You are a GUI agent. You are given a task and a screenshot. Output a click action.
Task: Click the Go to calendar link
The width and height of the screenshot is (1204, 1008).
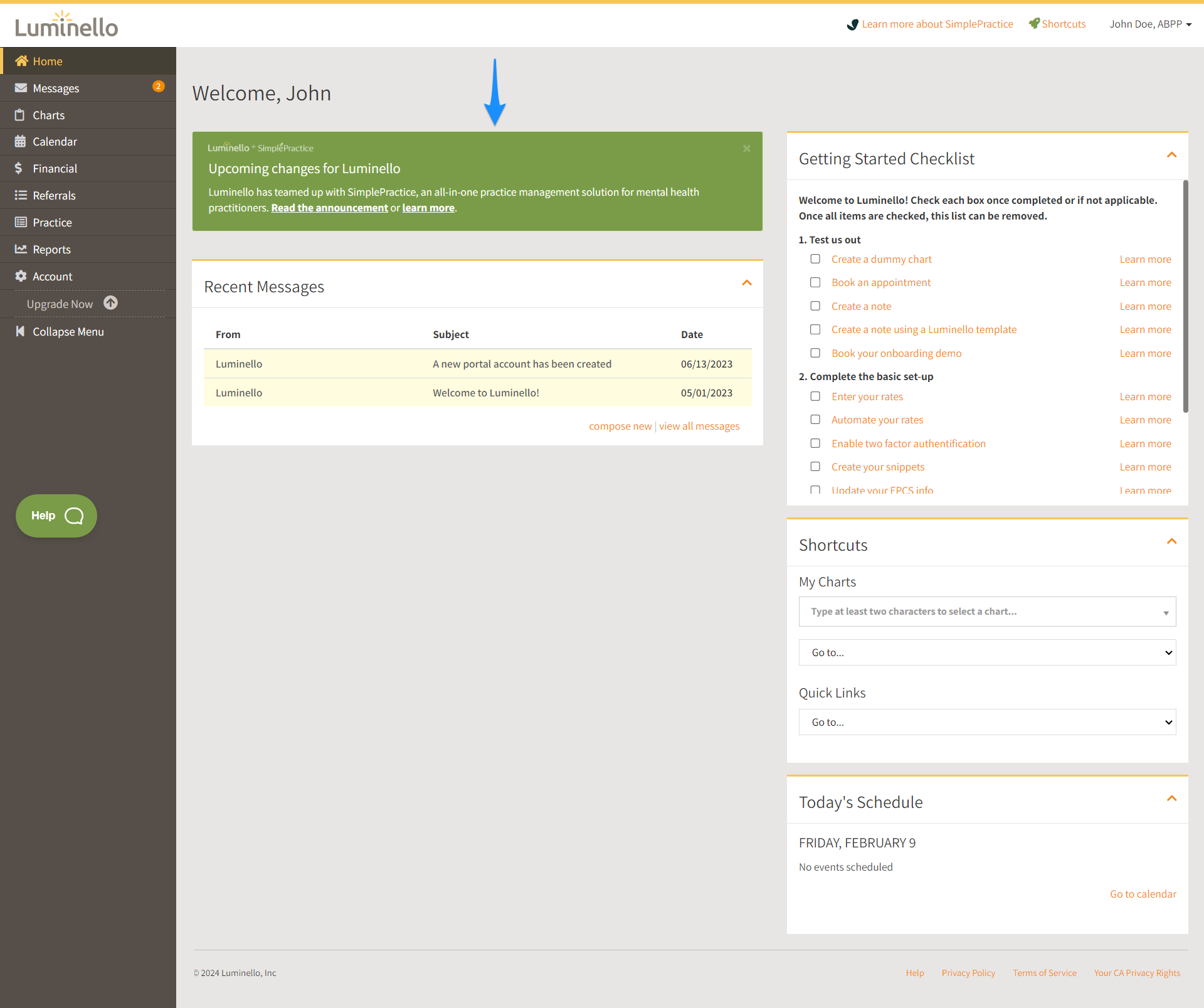[x=1143, y=894]
